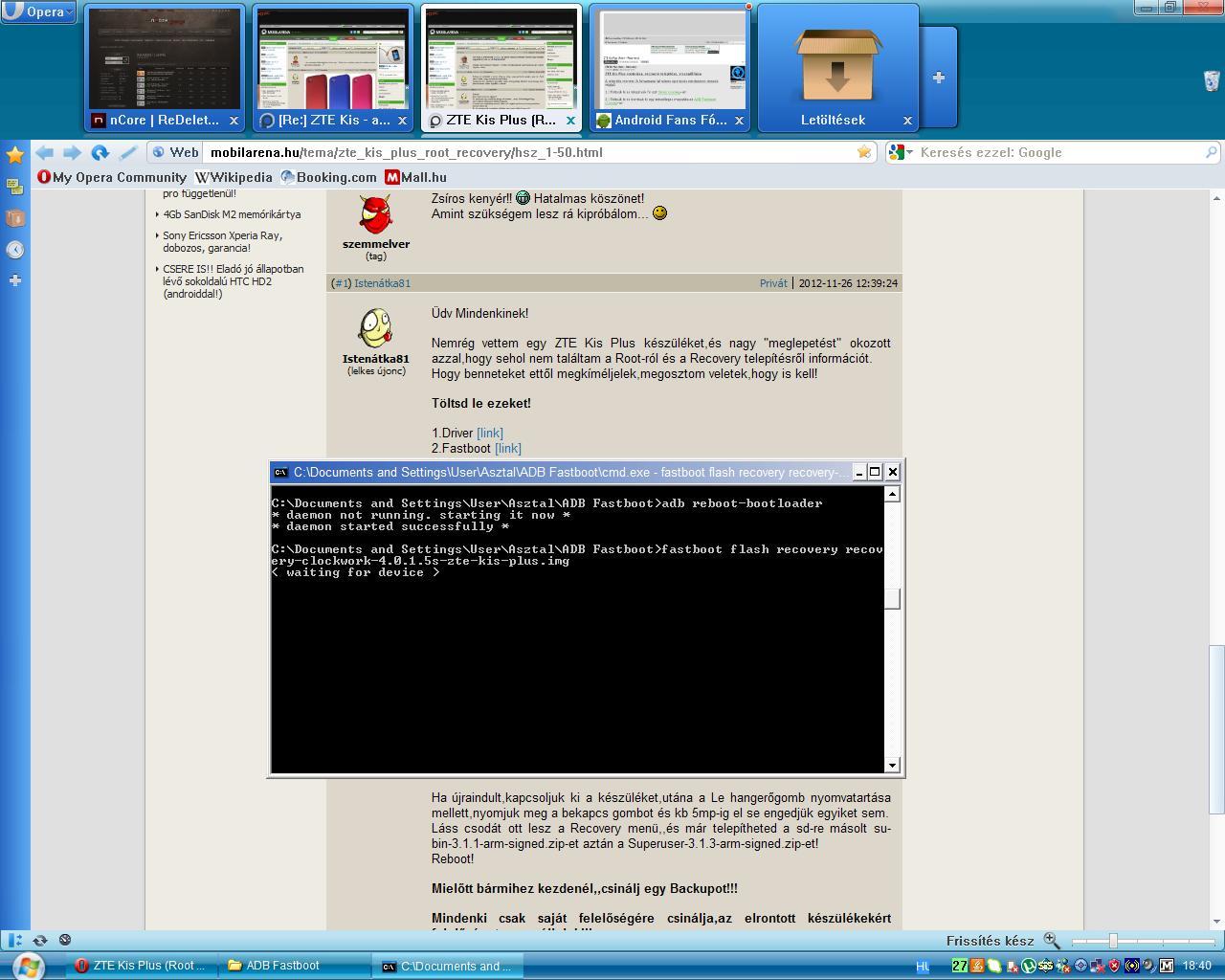This screenshot has height=980, width=1225.
Task: Click the zoom magnifier icon in status bar
Action: (x=1051, y=941)
